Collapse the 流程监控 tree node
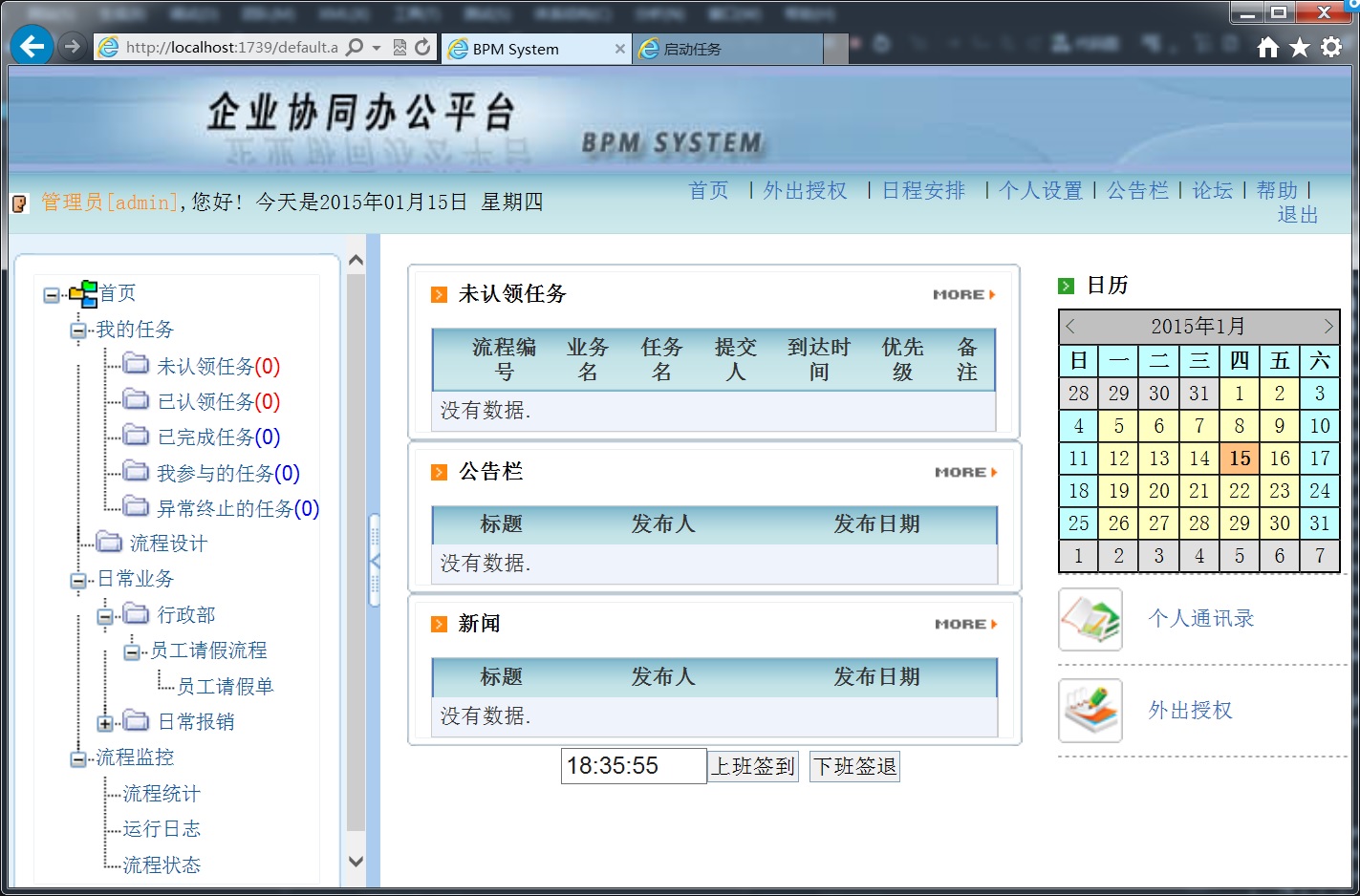The height and width of the screenshot is (896, 1360). tap(78, 759)
